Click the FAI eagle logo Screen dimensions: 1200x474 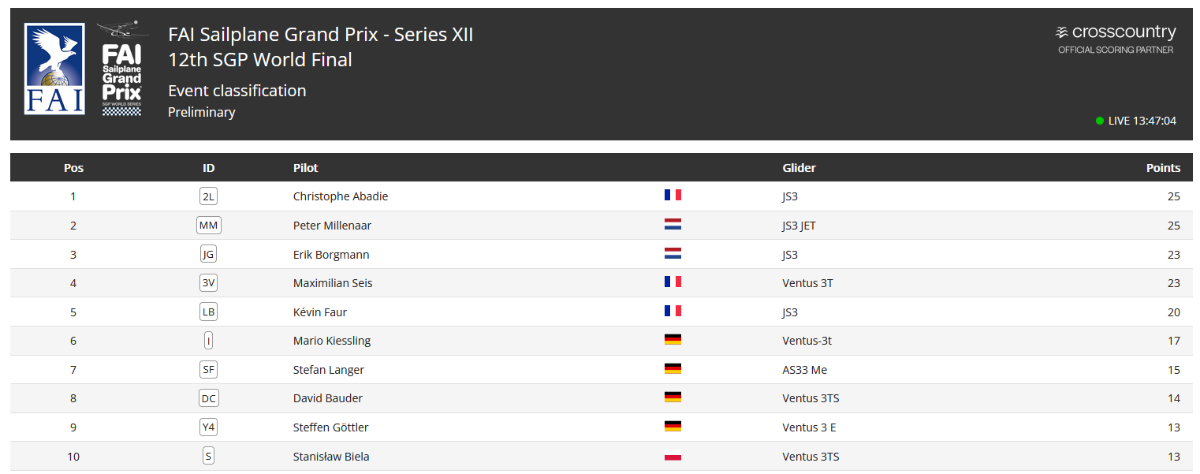[57, 70]
